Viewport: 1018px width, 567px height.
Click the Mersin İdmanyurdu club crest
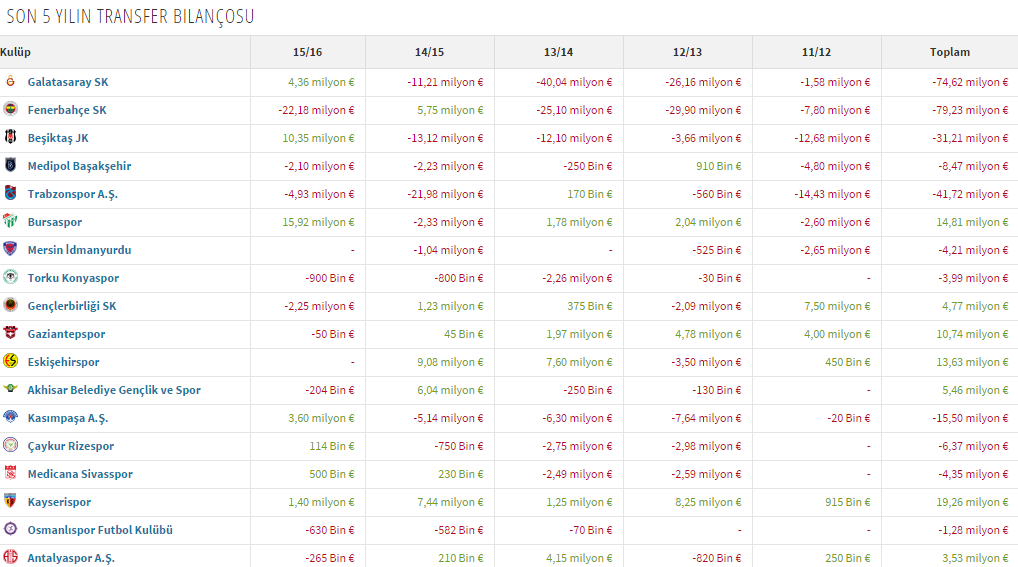10,249
